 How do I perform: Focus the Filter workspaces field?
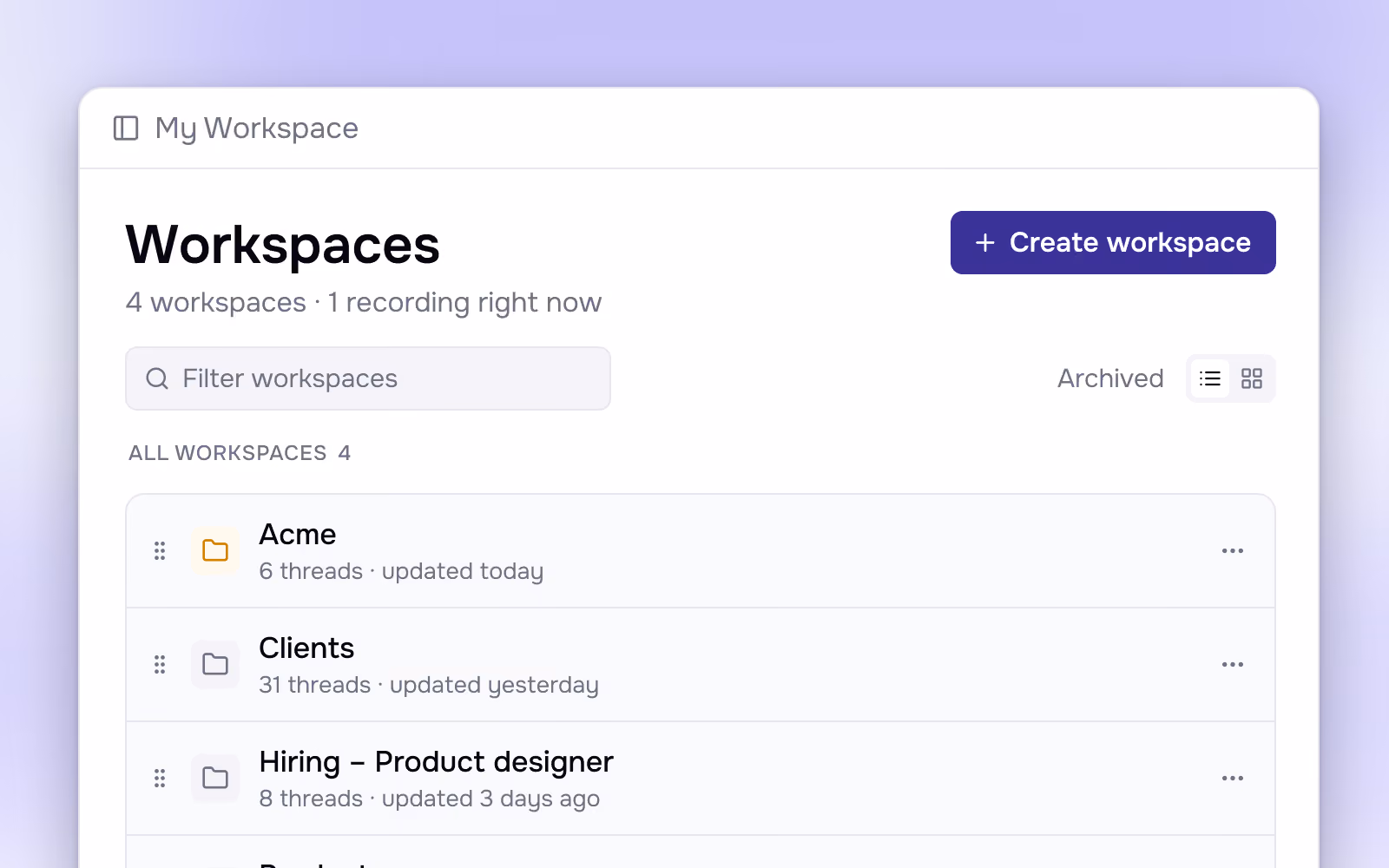(368, 378)
